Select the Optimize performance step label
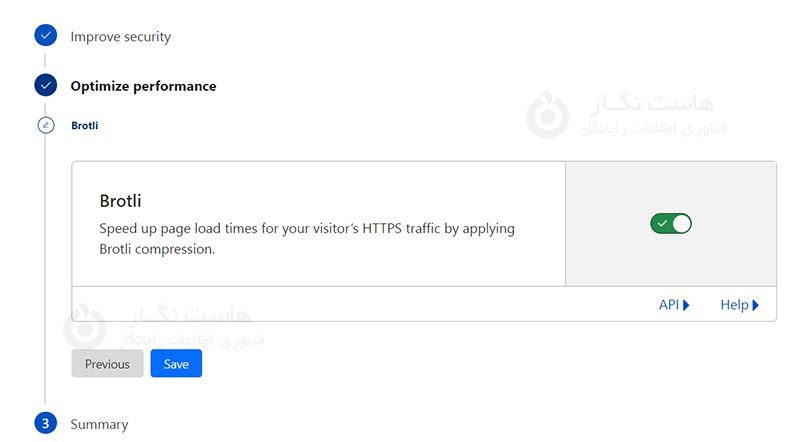 pos(143,86)
